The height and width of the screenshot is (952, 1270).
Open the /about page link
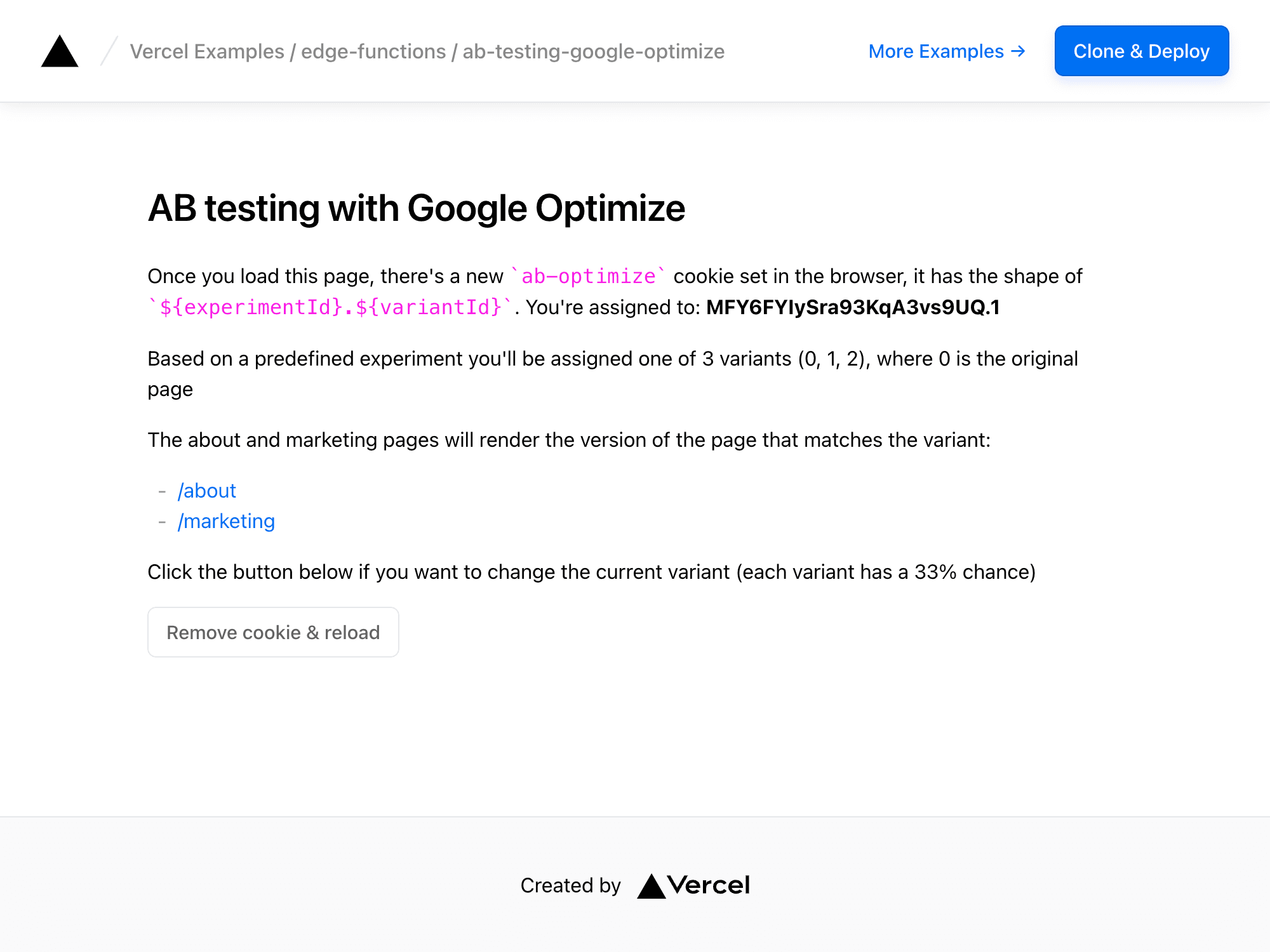[207, 491]
